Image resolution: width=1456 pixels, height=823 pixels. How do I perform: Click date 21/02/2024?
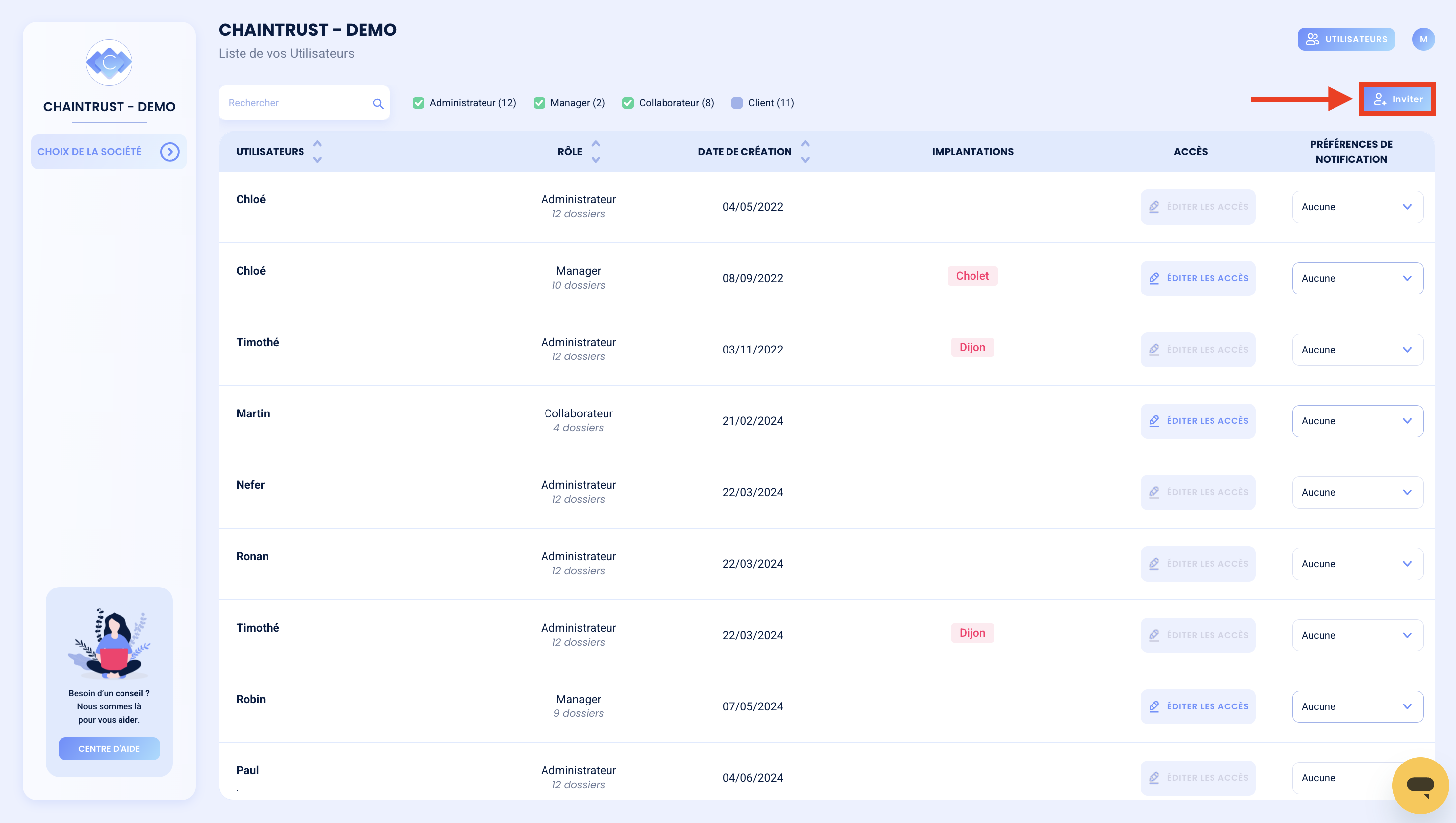pos(752,421)
